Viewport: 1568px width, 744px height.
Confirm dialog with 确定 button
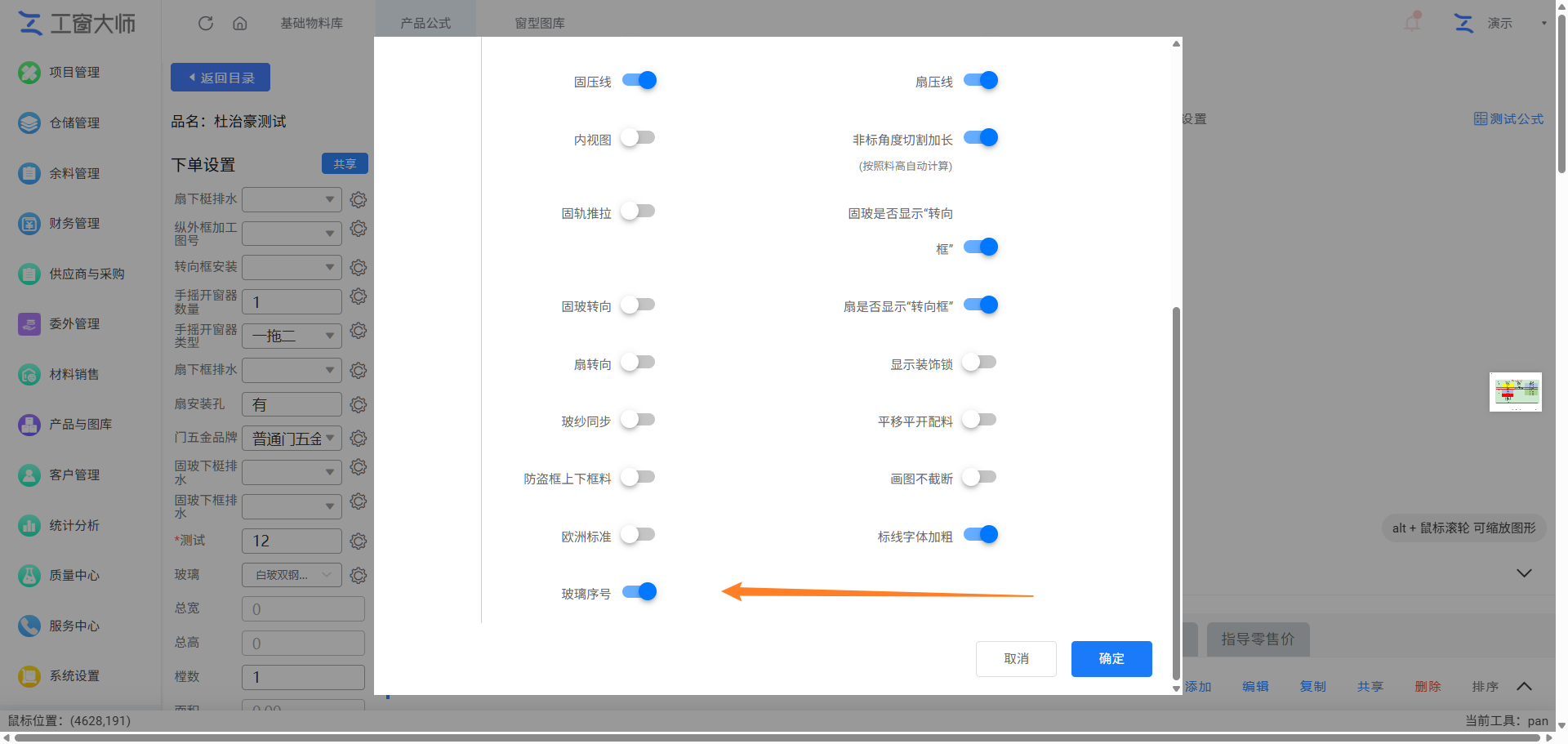point(1111,659)
